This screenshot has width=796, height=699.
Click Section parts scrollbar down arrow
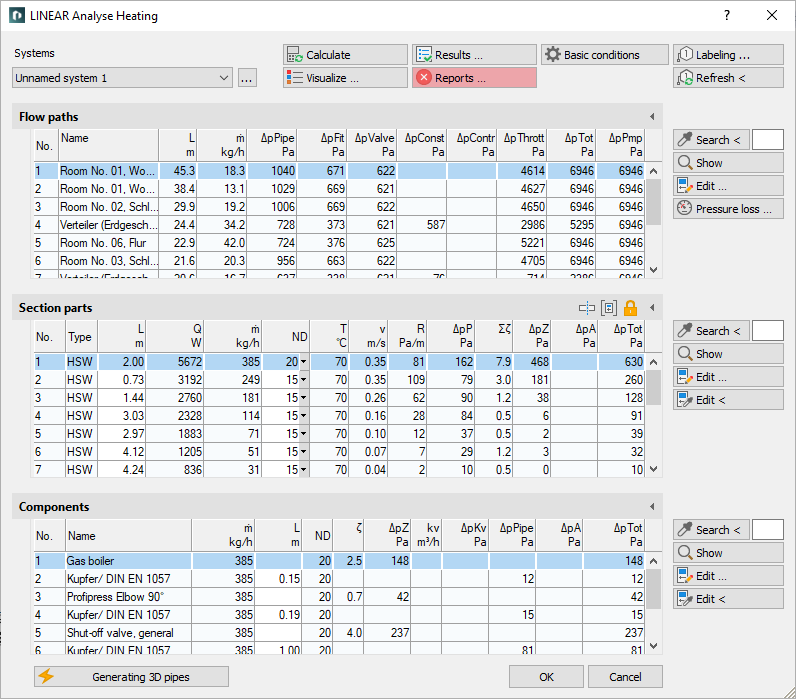[x=653, y=469]
